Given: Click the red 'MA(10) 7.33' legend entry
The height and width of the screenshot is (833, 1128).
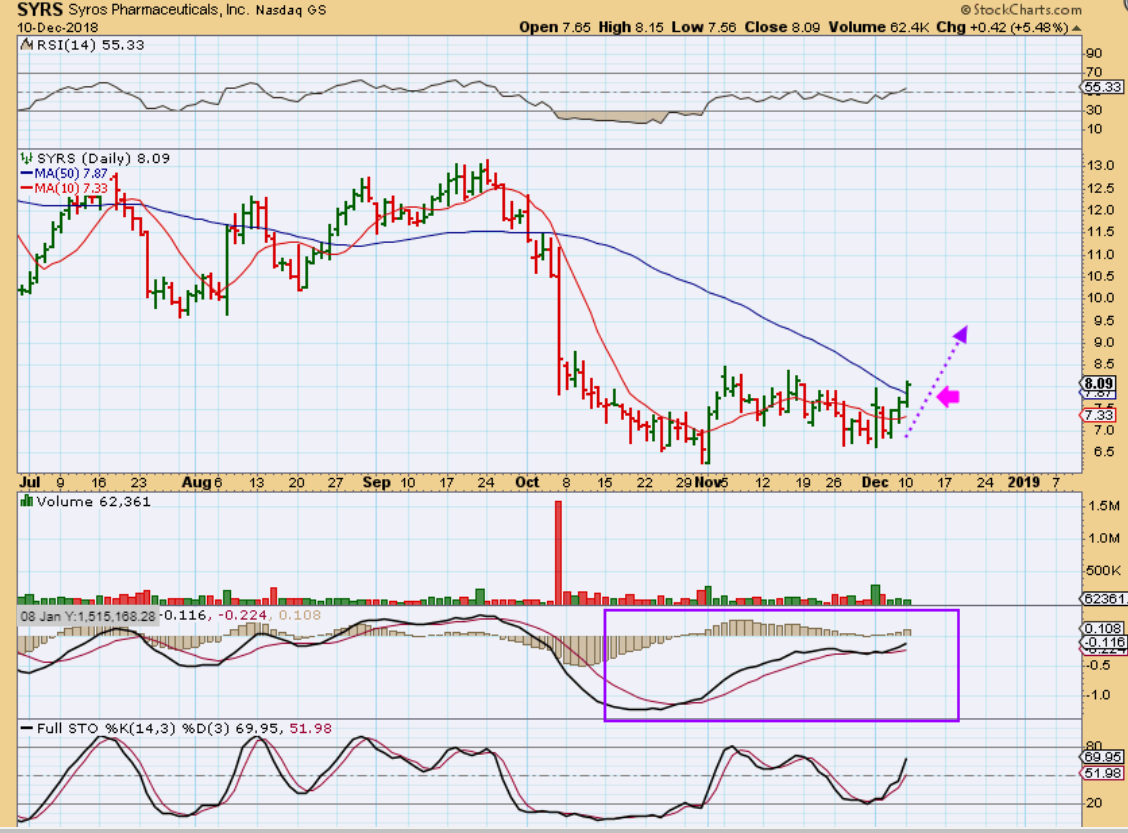Looking at the screenshot, I should [64, 188].
